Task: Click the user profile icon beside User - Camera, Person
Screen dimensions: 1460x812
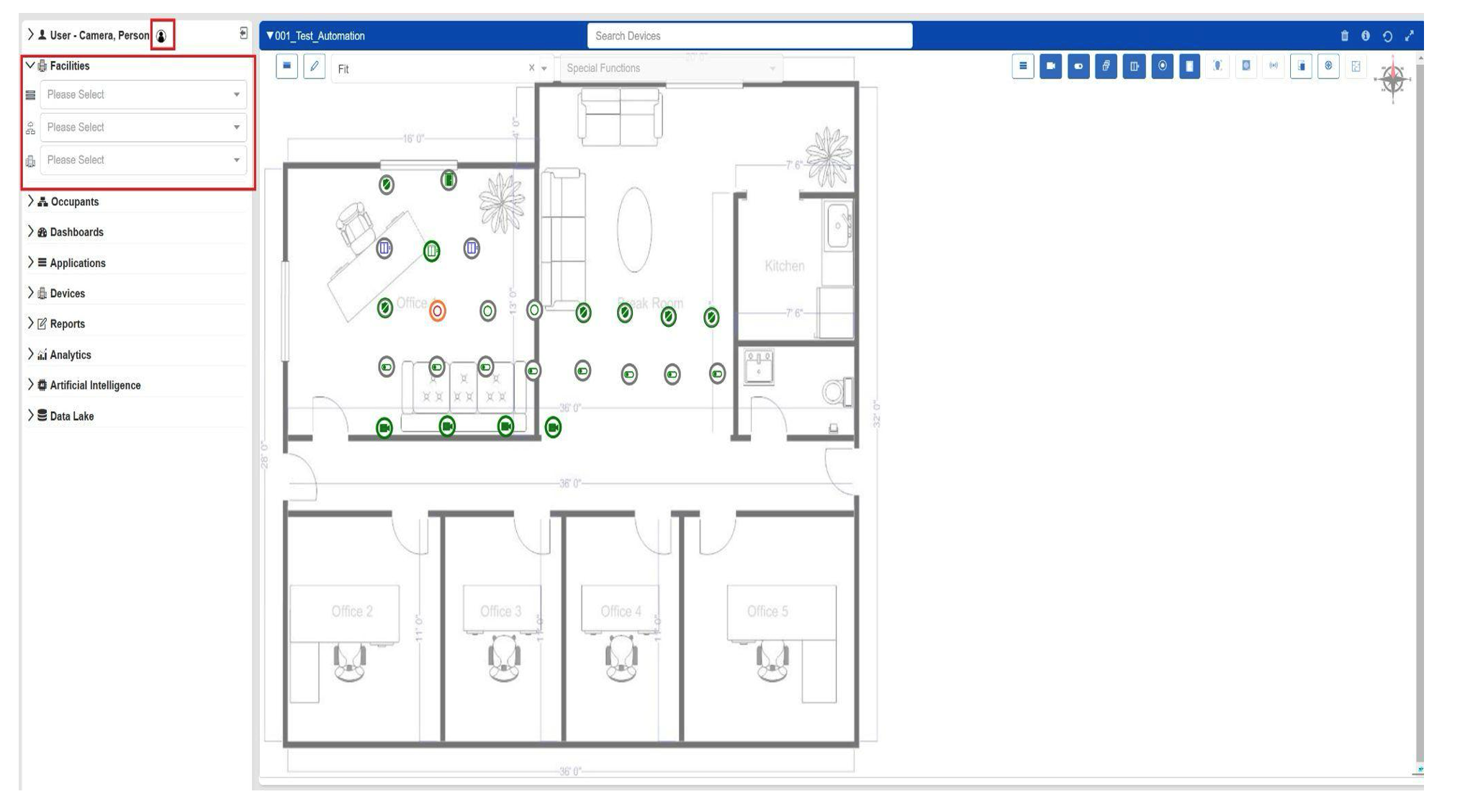Action: tap(163, 33)
